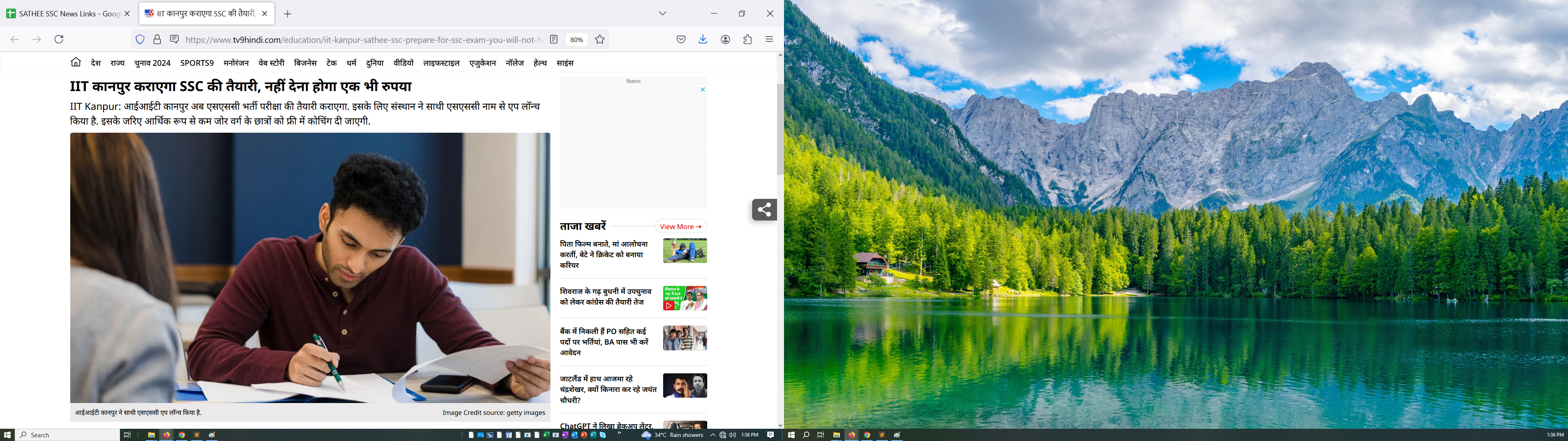Viewport: 1568px width, 441px height.
Task: Open Task View on left taskbar
Action: click(127, 435)
